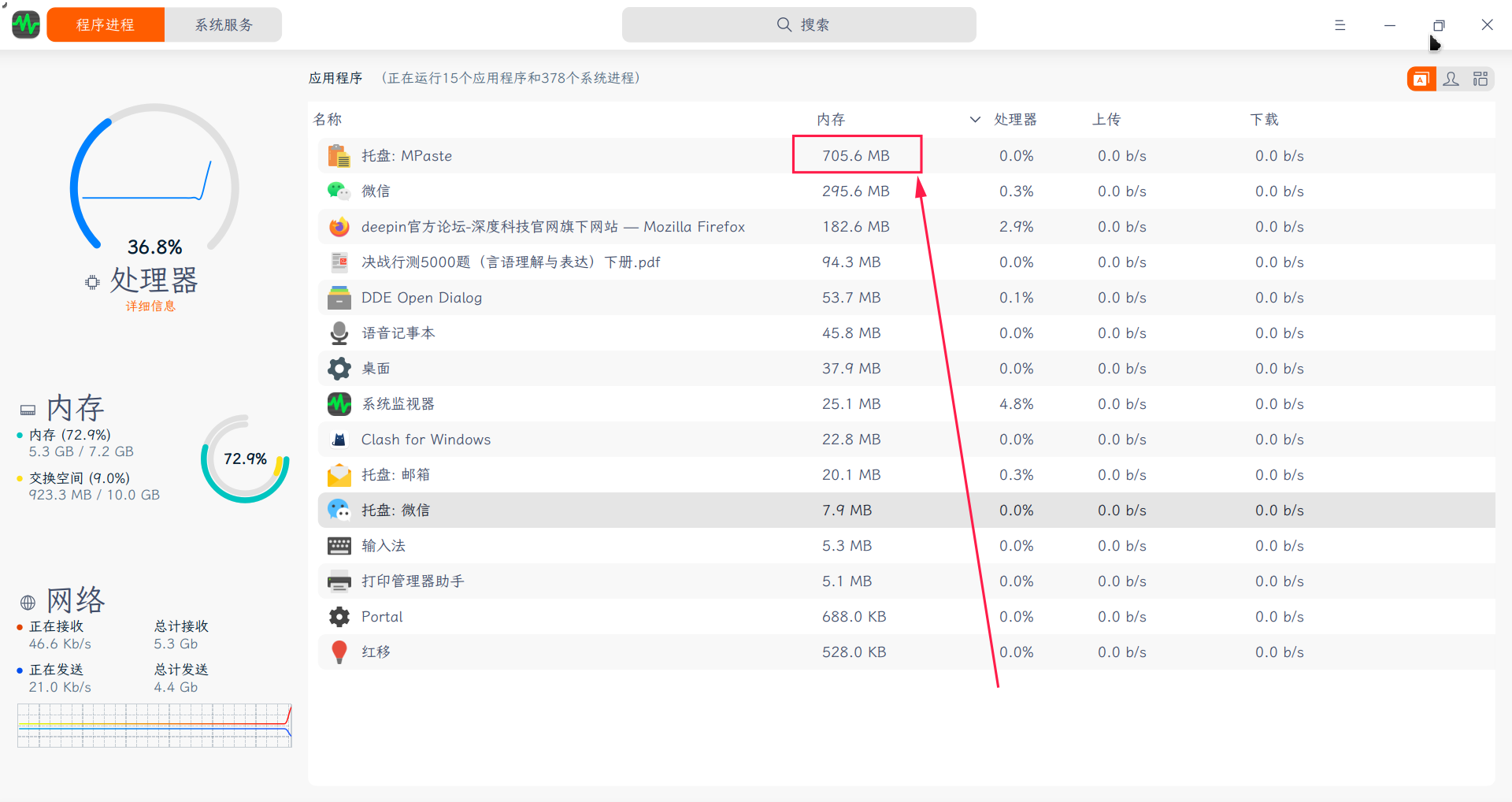The width and height of the screenshot is (1512, 802).
Task: Click the 红移 red bulb icon
Action: (x=339, y=652)
